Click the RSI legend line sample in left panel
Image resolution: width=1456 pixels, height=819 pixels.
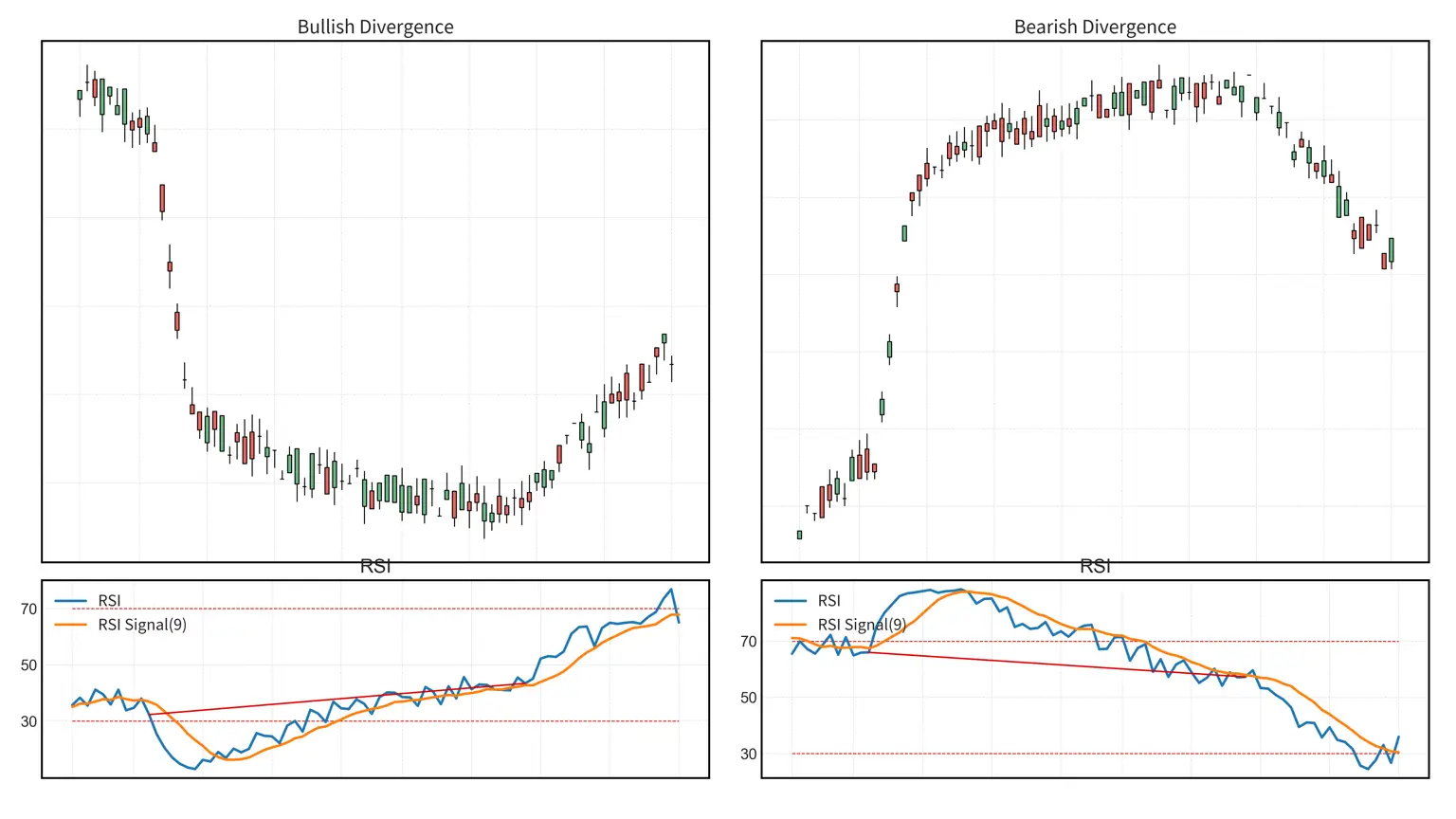click(x=71, y=600)
